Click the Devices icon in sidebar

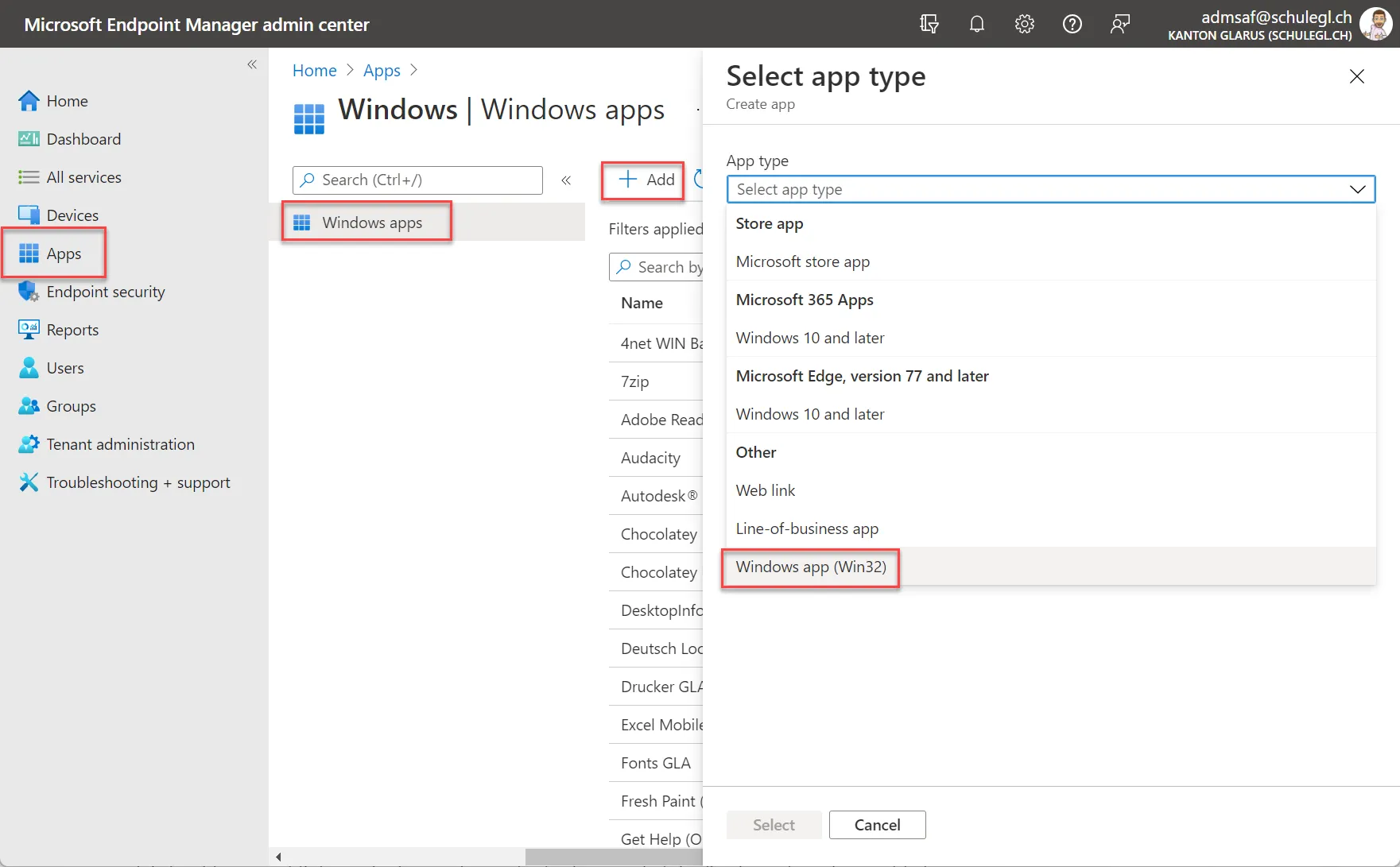[29, 215]
